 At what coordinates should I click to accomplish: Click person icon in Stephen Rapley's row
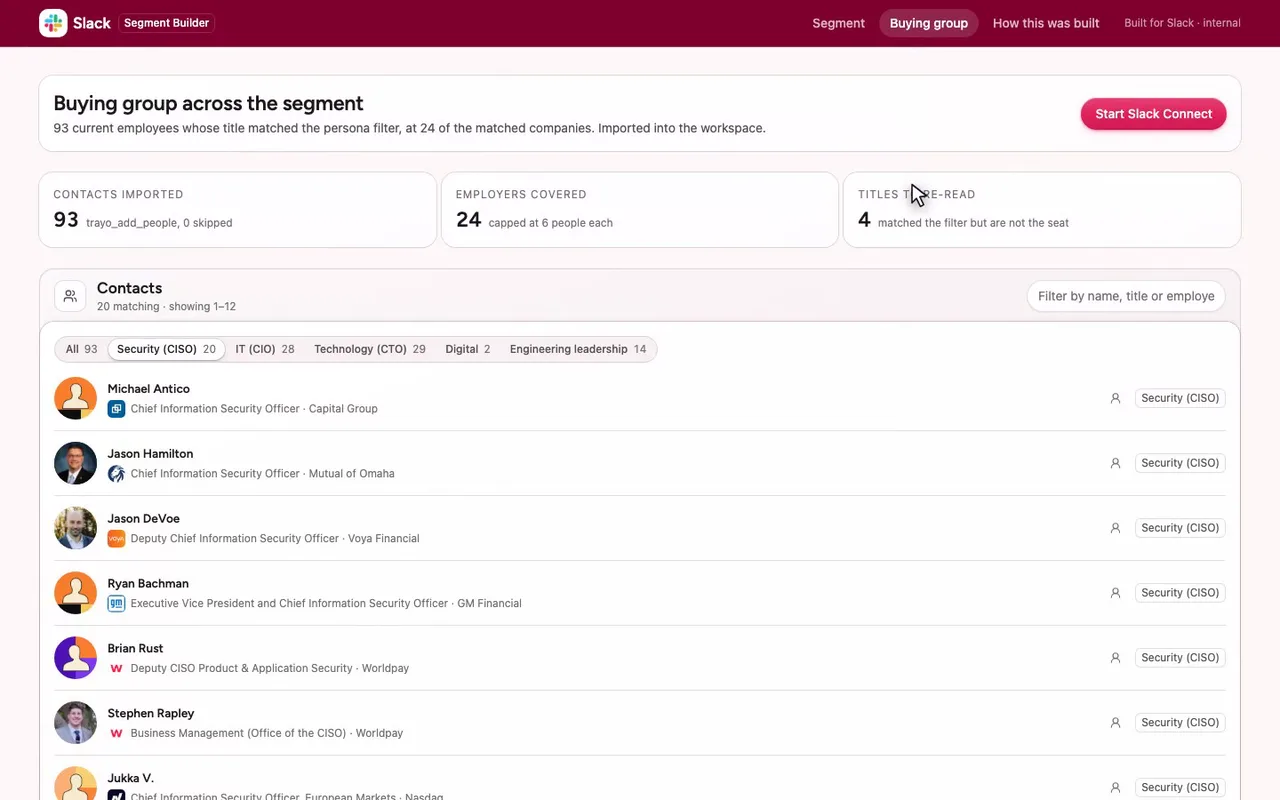click(x=1115, y=723)
